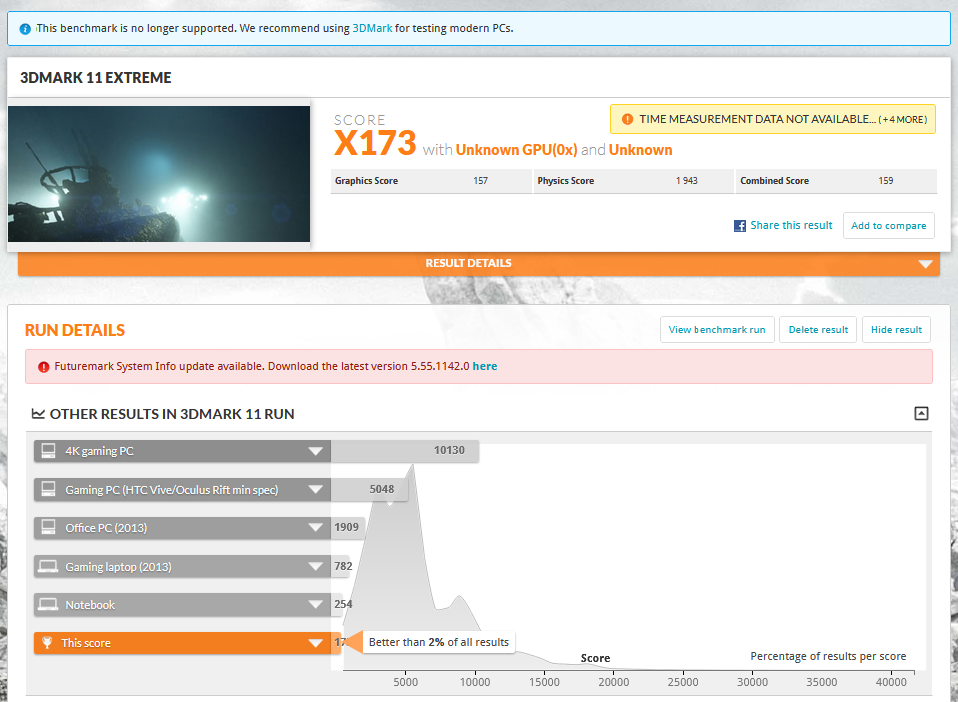
Task: Click the Hide result button
Action: [x=896, y=329]
